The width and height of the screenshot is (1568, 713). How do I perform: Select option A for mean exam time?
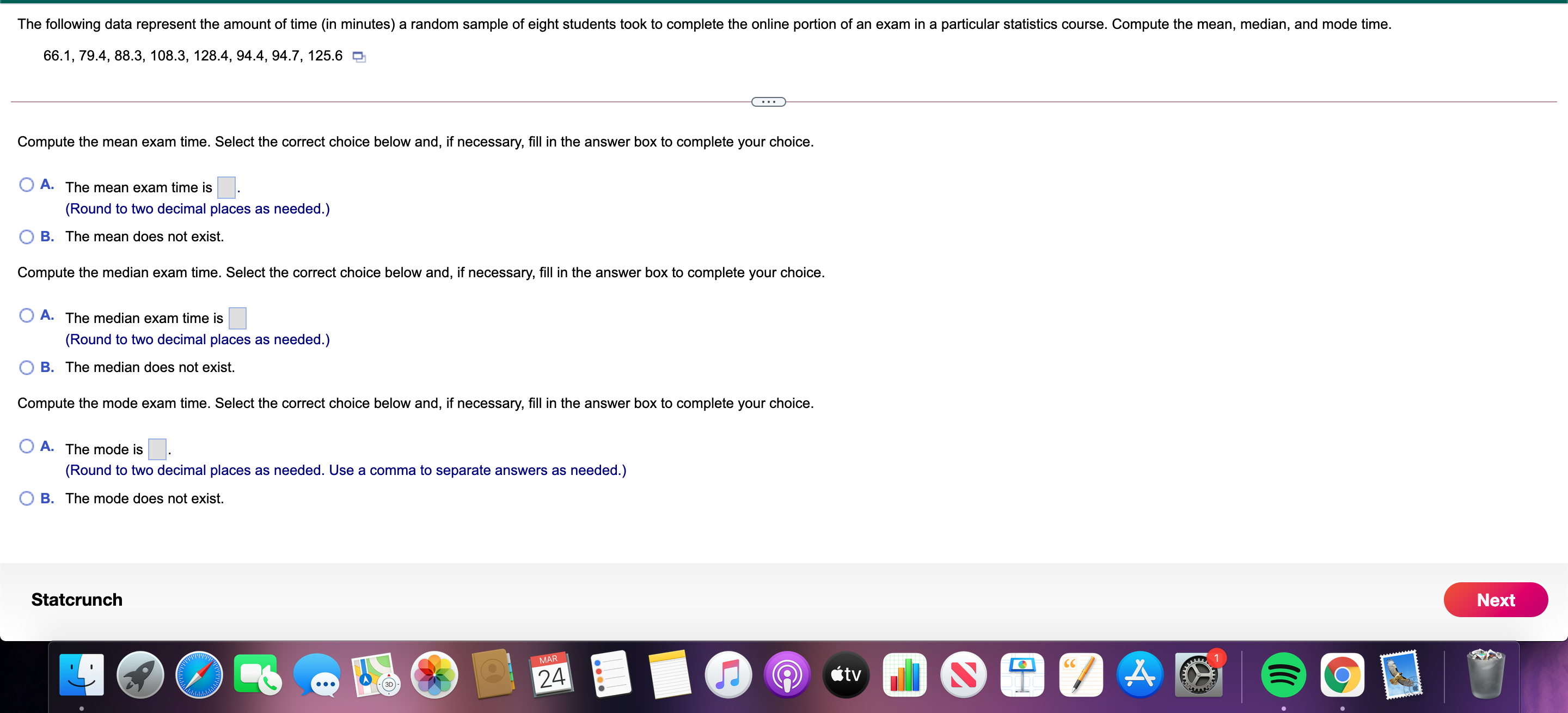pos(26,185)
